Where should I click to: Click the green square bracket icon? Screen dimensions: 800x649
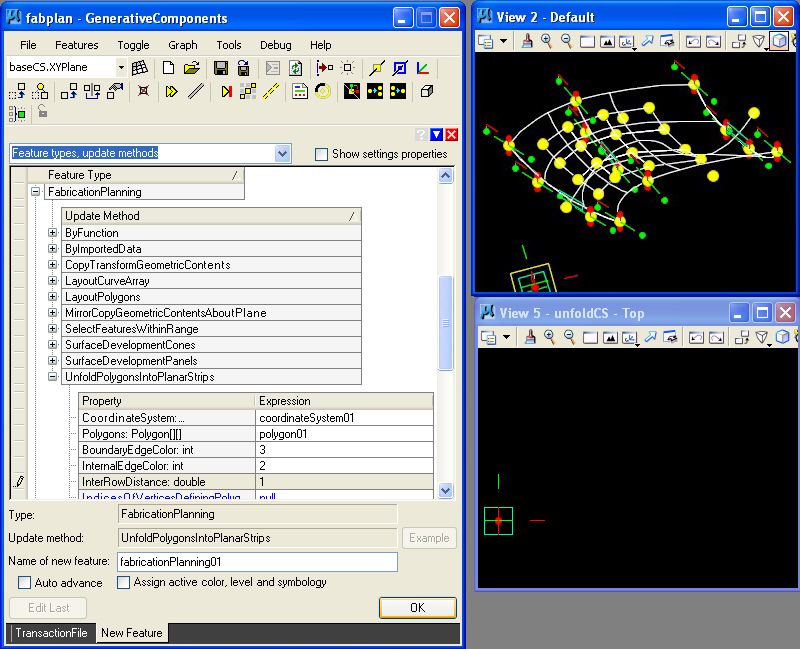click(x=17, y=113)
